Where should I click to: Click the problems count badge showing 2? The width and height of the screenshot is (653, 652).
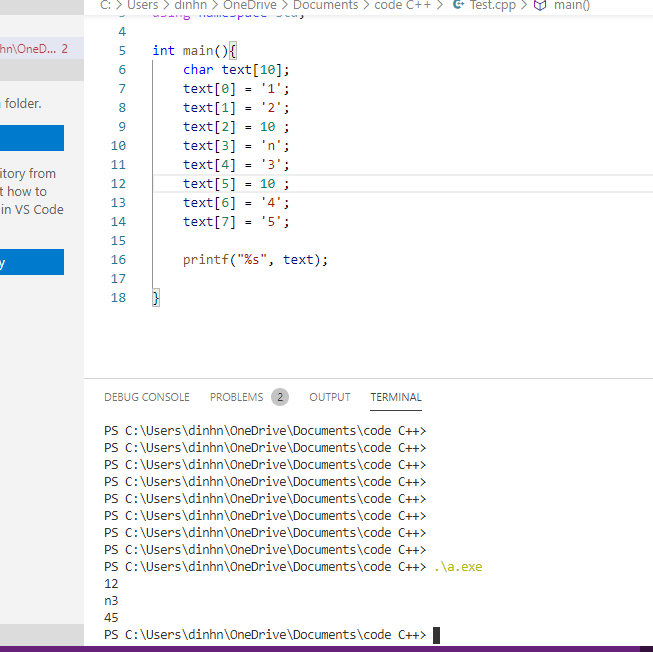280,397
